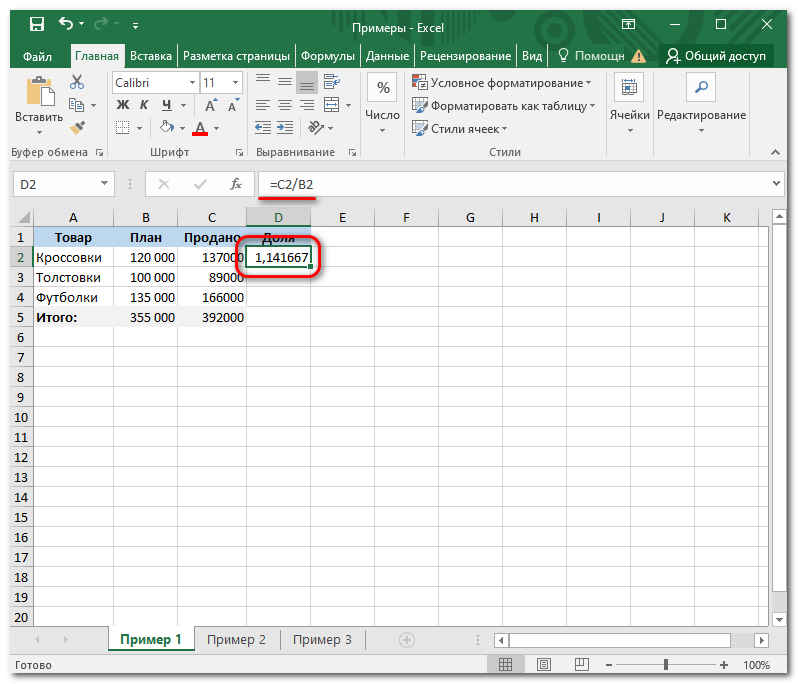Open the font size 11 dropdown
Image resolution: width=798 pixels, height=684 pixels.
pos(235,82)
